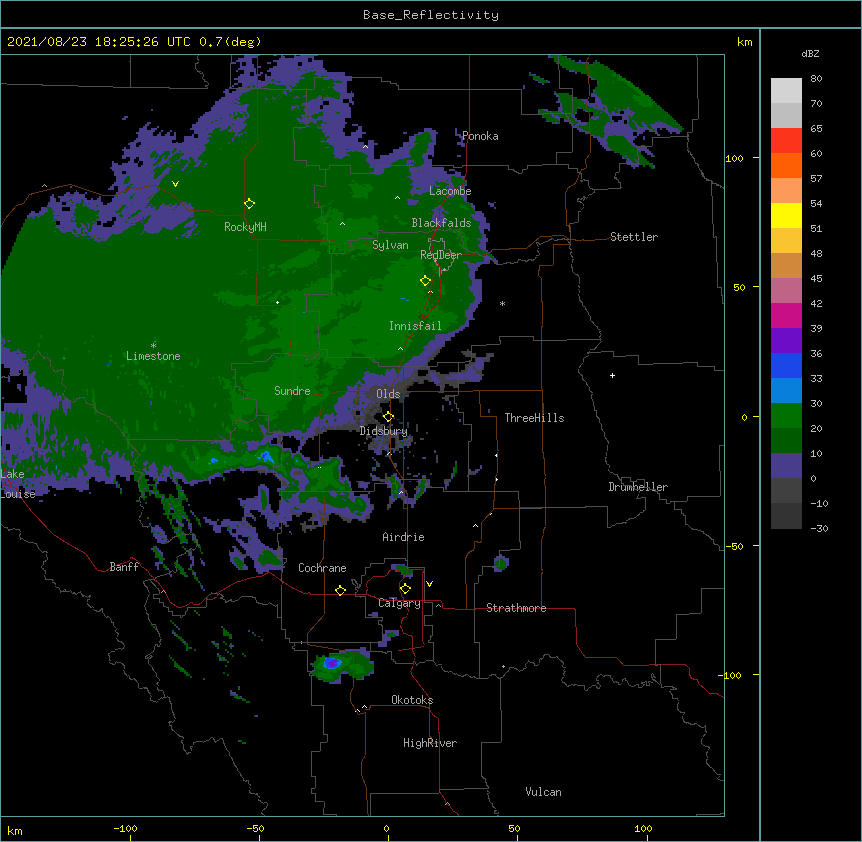Click the blue-purple storm cell northwest of Okotoks
The image size is (862, 842).
point(332,663)
